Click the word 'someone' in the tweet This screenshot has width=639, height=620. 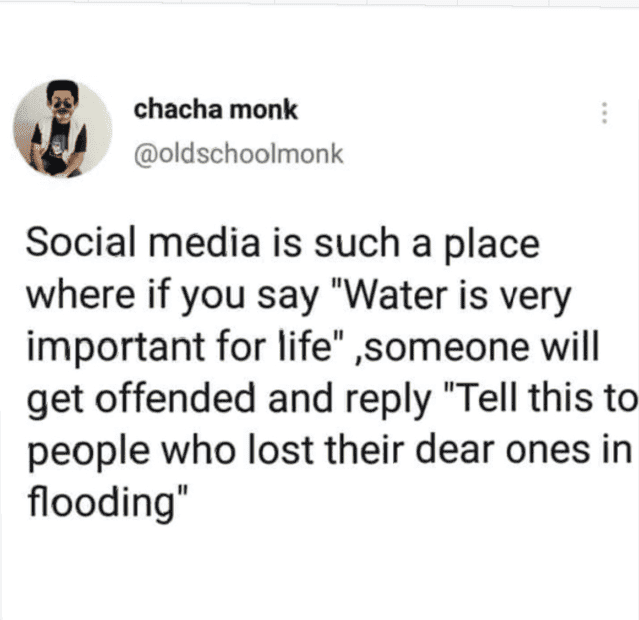(x=448, y=349)
